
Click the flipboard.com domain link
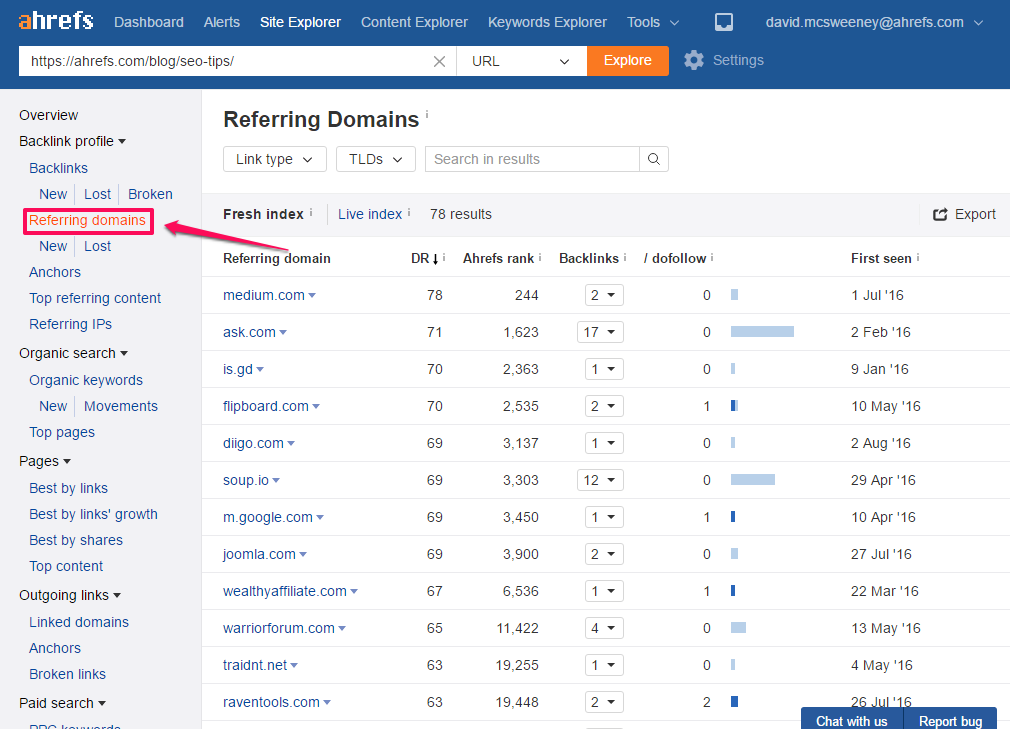pos(265,406)
